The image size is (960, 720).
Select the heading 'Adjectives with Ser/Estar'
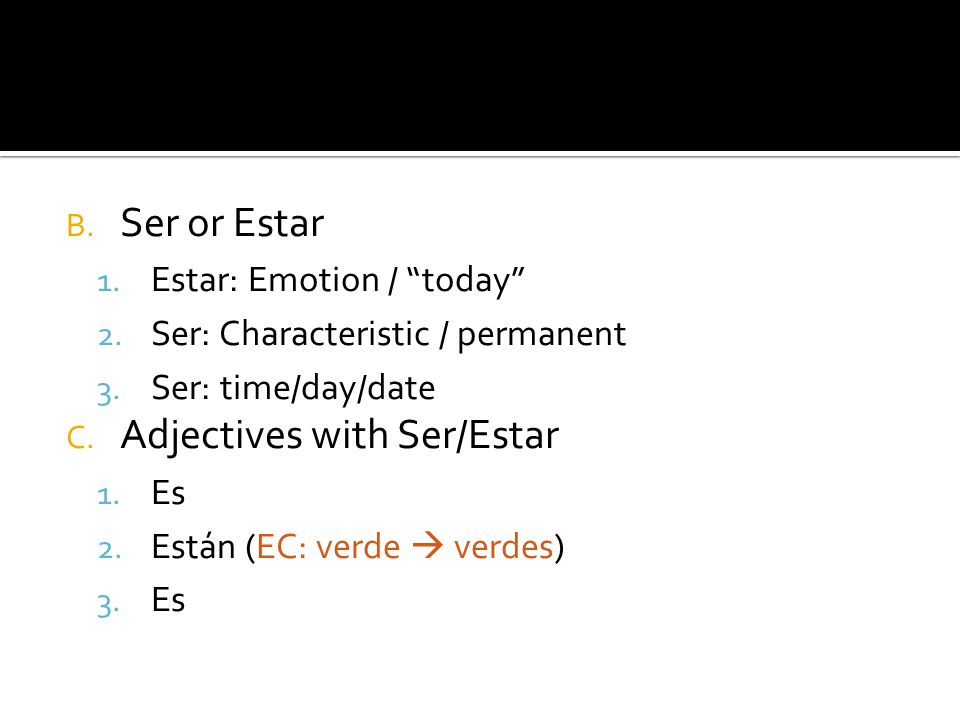[x=340, y=436]
